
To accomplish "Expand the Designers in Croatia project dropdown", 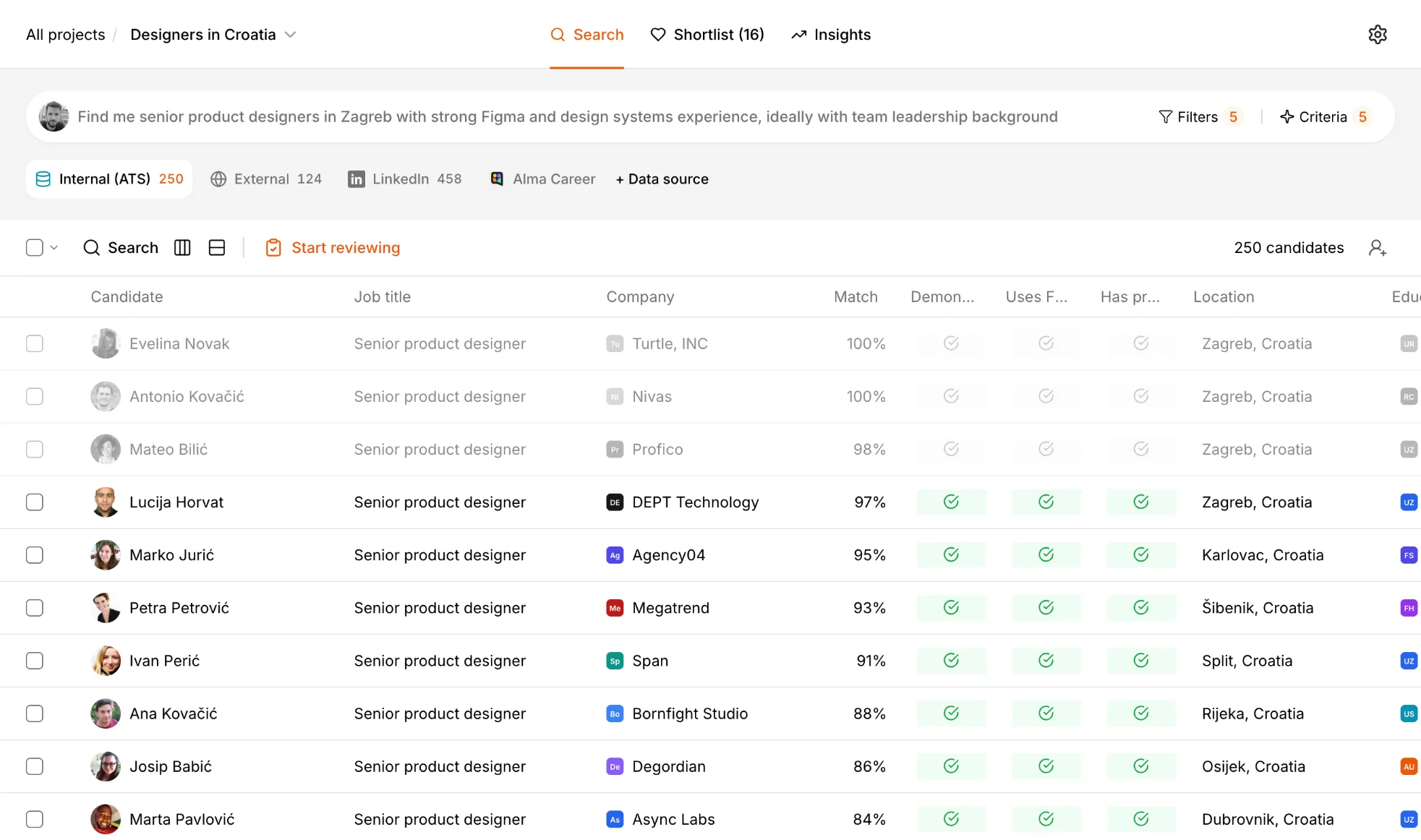I will (290, 35).
